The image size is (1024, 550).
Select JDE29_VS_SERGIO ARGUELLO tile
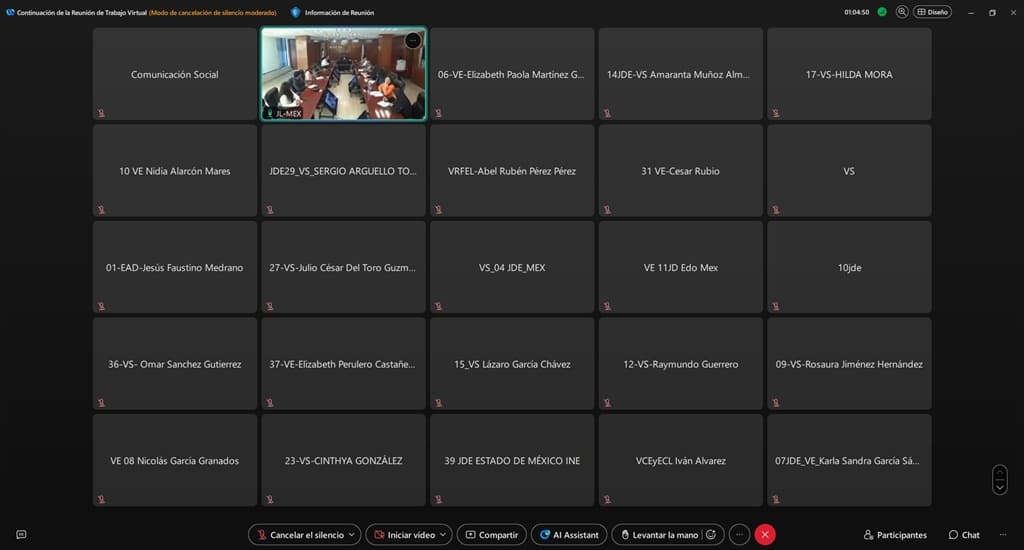pos(344,170)
